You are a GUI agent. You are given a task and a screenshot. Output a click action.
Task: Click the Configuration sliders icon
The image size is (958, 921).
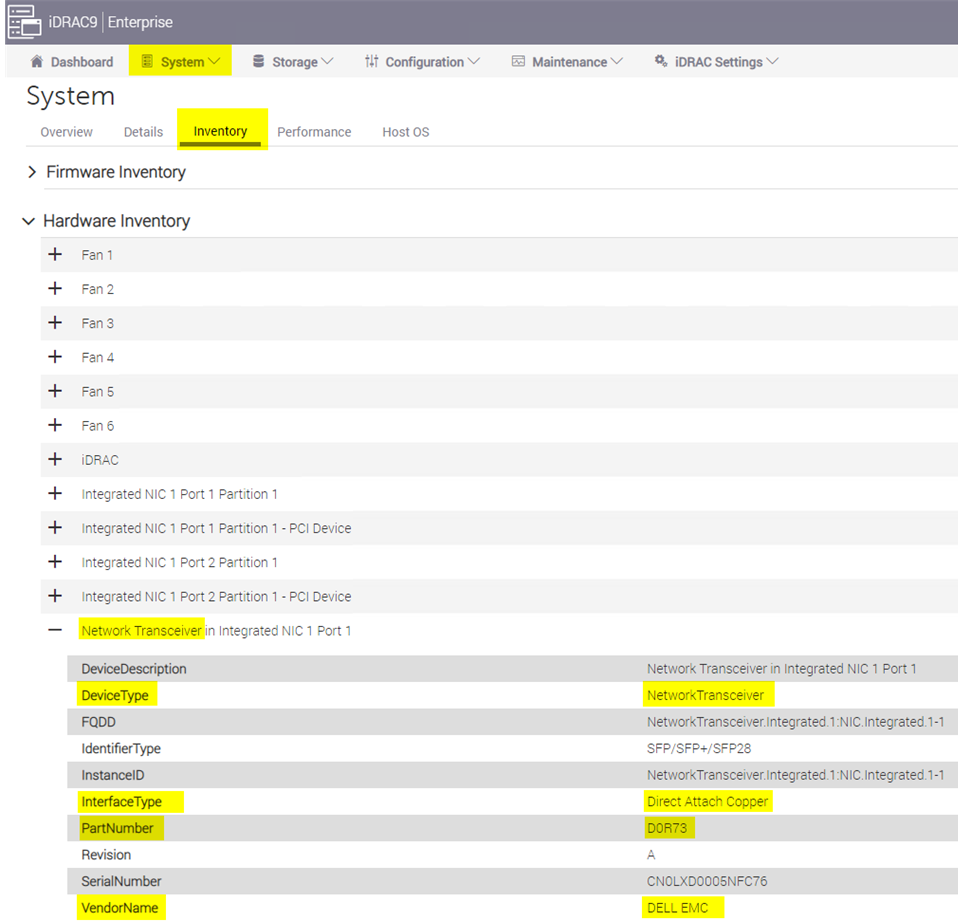(x=372, y=62)
